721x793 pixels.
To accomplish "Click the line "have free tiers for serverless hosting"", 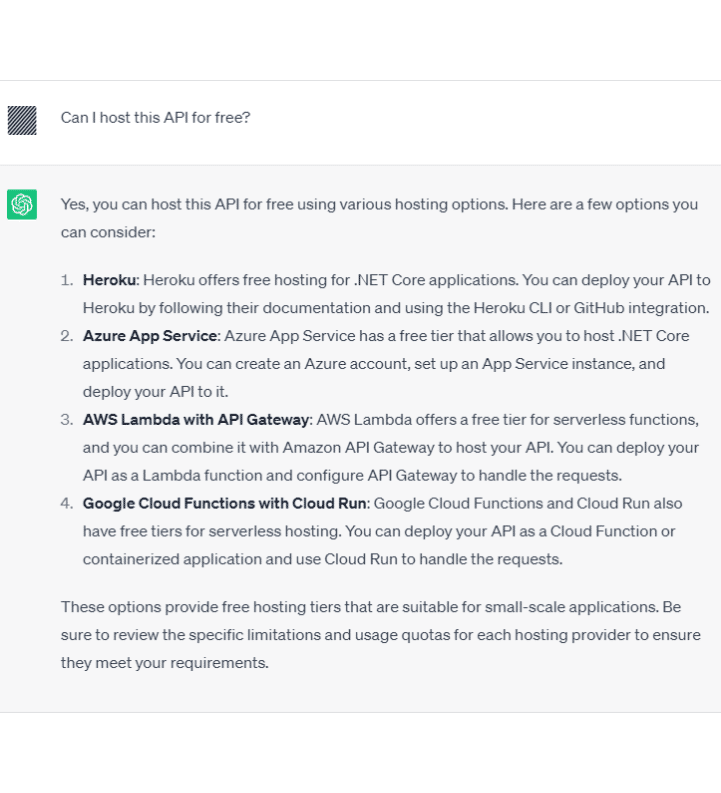I will (240, 531).
